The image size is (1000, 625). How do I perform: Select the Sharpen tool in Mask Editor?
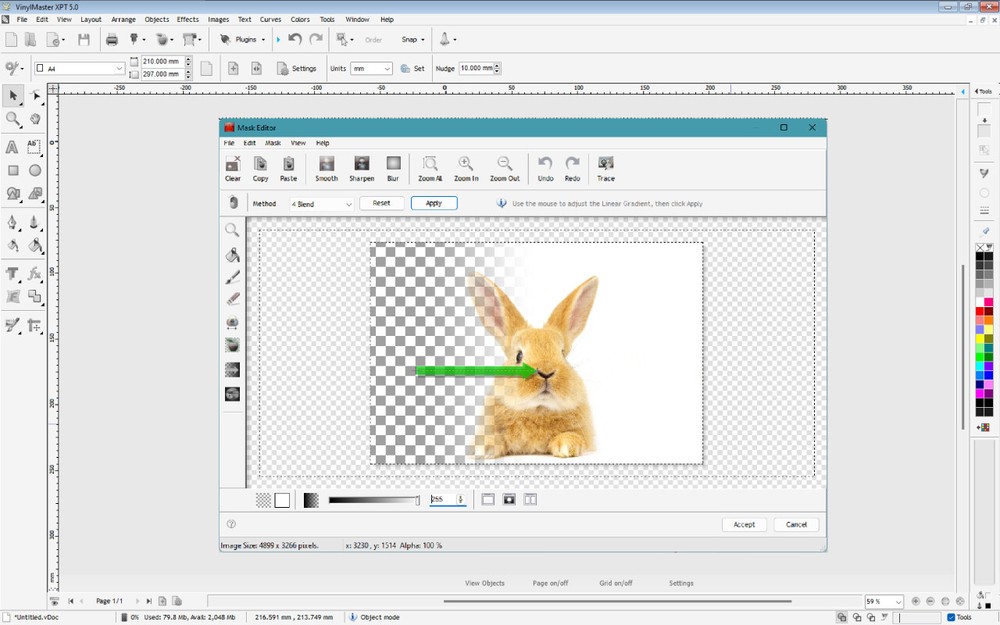362,167
